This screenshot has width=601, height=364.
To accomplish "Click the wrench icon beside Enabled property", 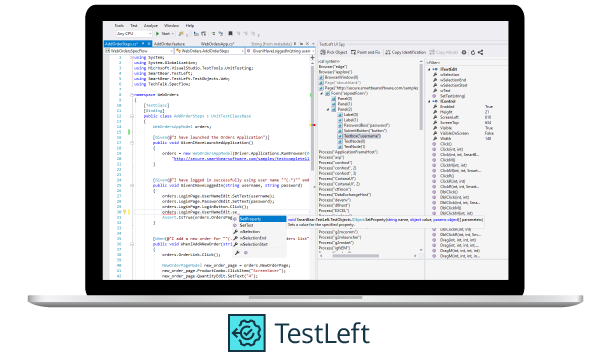I will click(x=435, y=107).
